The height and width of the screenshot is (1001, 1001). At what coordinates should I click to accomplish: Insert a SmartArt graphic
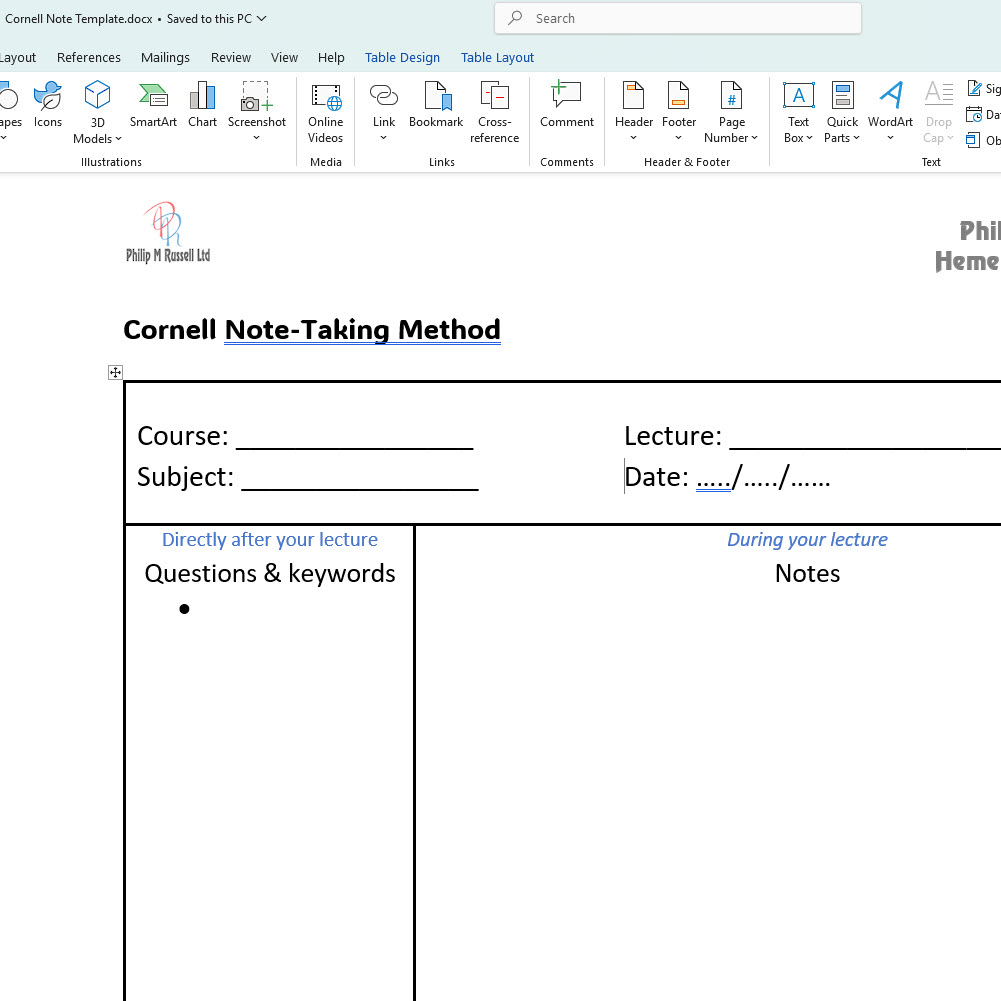point(153,106)
